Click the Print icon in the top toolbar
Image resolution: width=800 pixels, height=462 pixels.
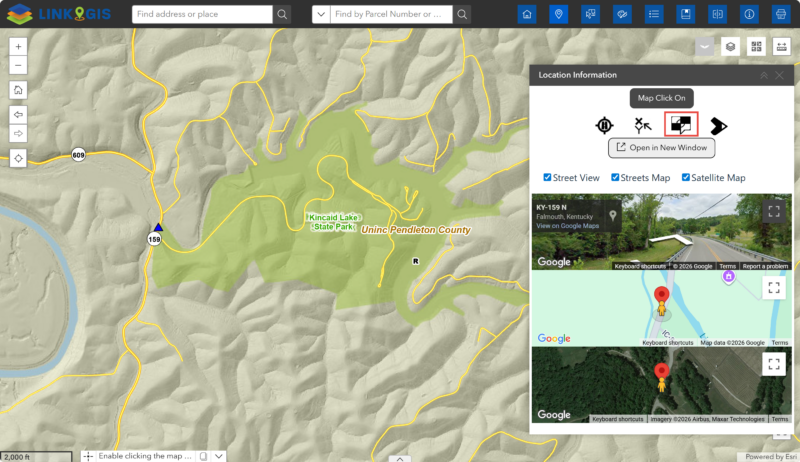click(779, 14)
